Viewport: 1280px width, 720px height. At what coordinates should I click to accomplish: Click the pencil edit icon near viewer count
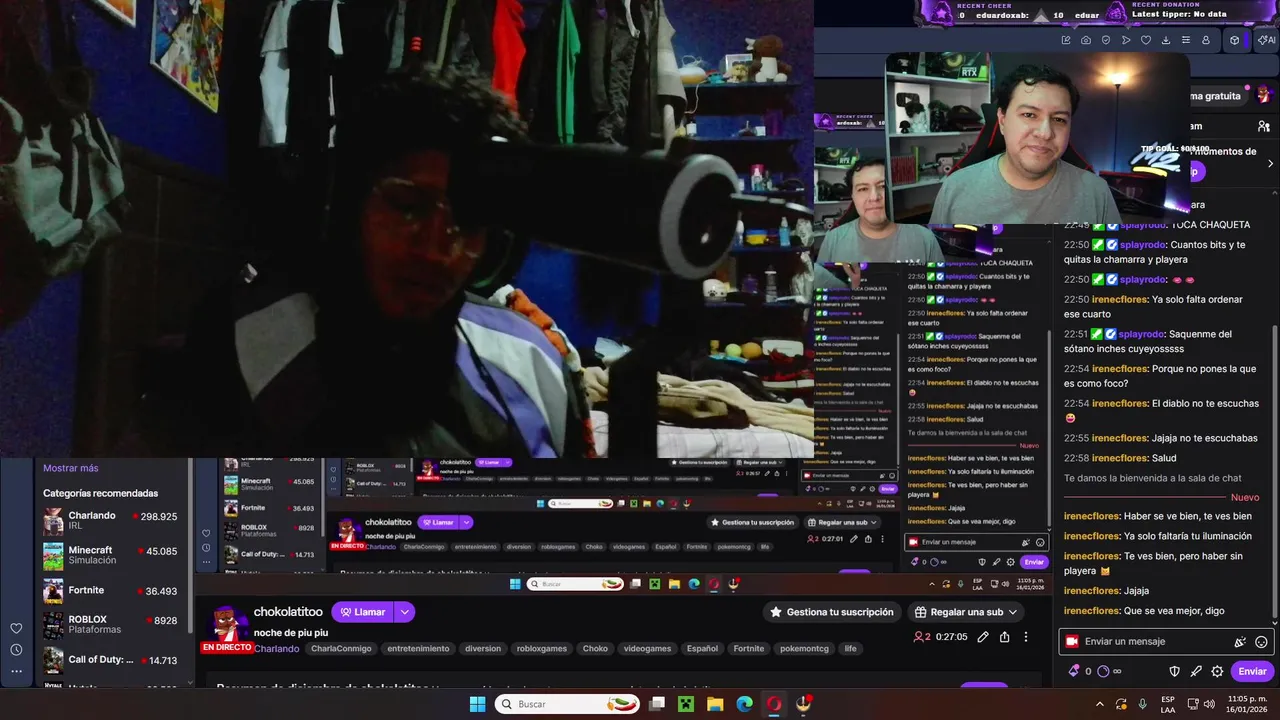(983, 637)
